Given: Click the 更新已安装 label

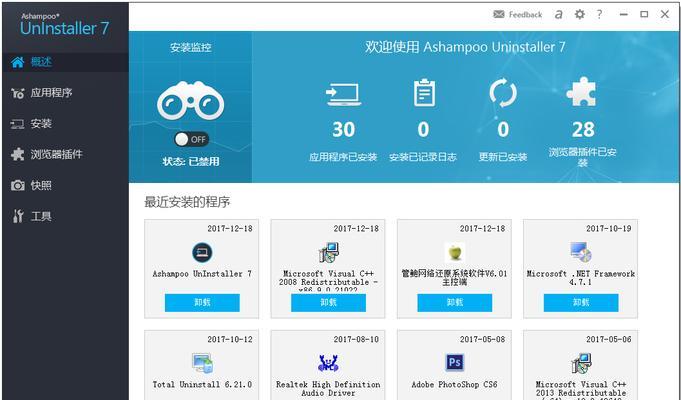Looking at the screenshot, I should (503, 157).
